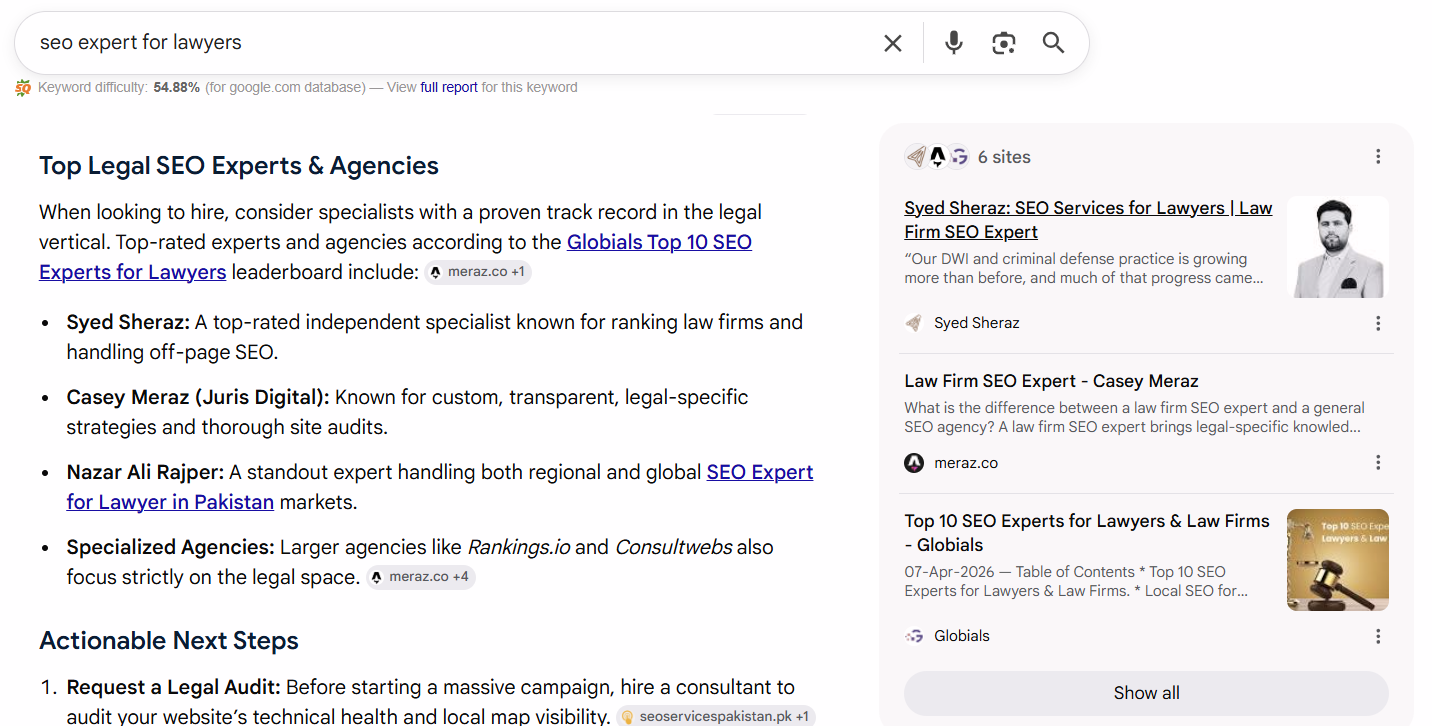The image size is (1432, 726).
Task: Click the heading 'Actionable Next Steps'
Action: (x=169, y=641)
